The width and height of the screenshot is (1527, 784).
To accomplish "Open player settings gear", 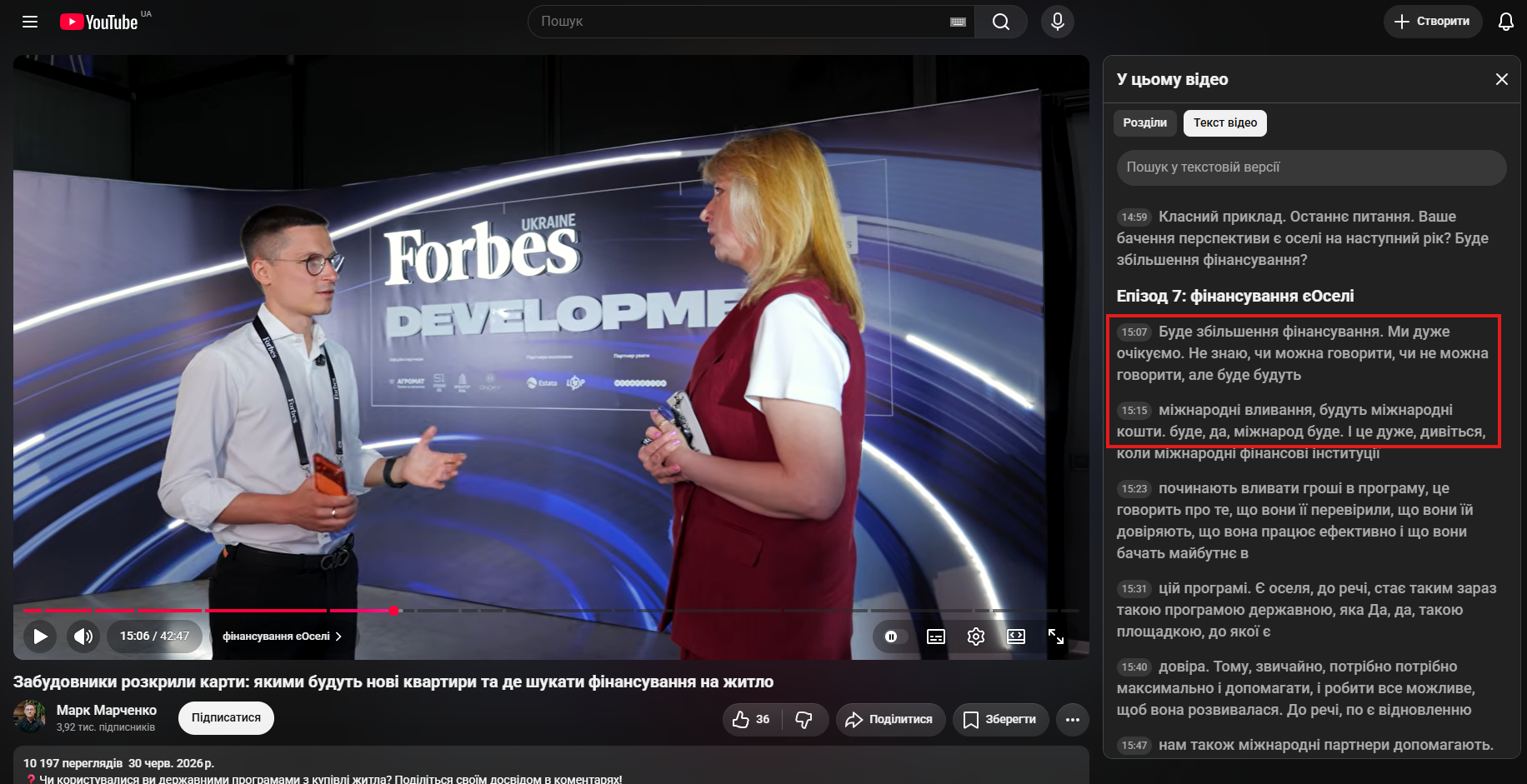I will tap(976, 637).
